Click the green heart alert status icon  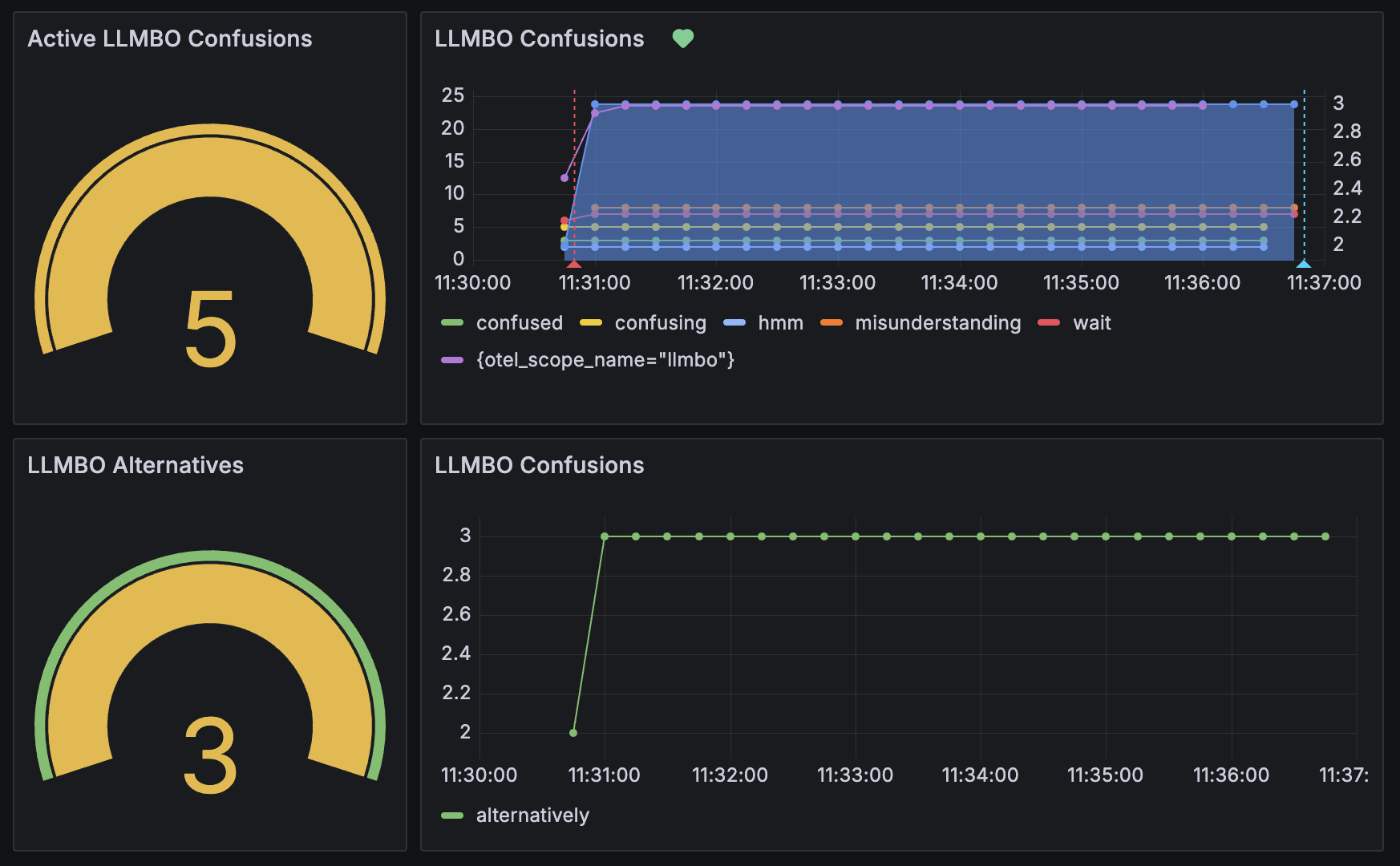[x=682, y=38]
